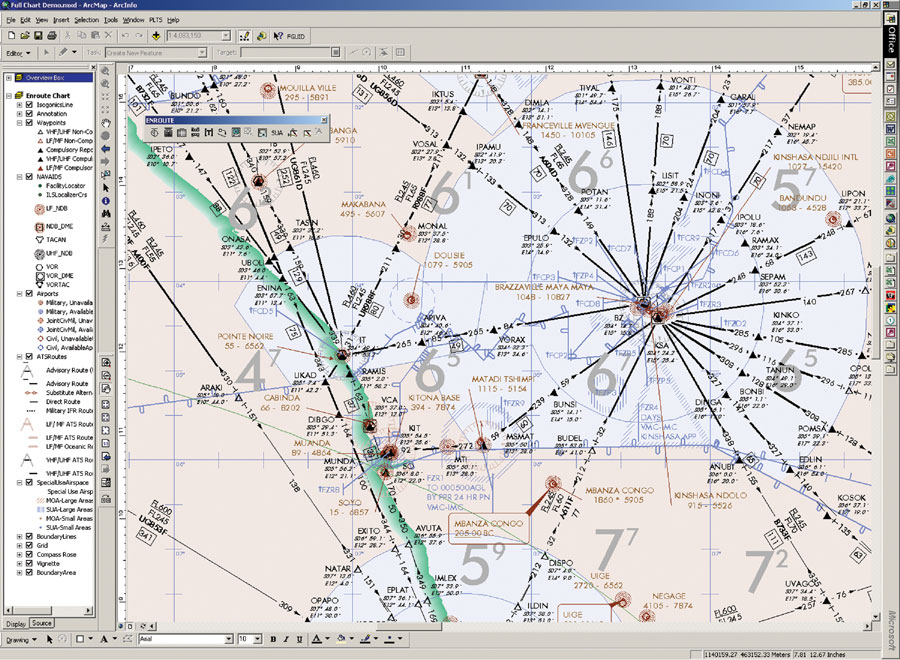Viewport: 900px width, 660px height.
Task: Click inside the Target input field
Action: coord(286,50)
